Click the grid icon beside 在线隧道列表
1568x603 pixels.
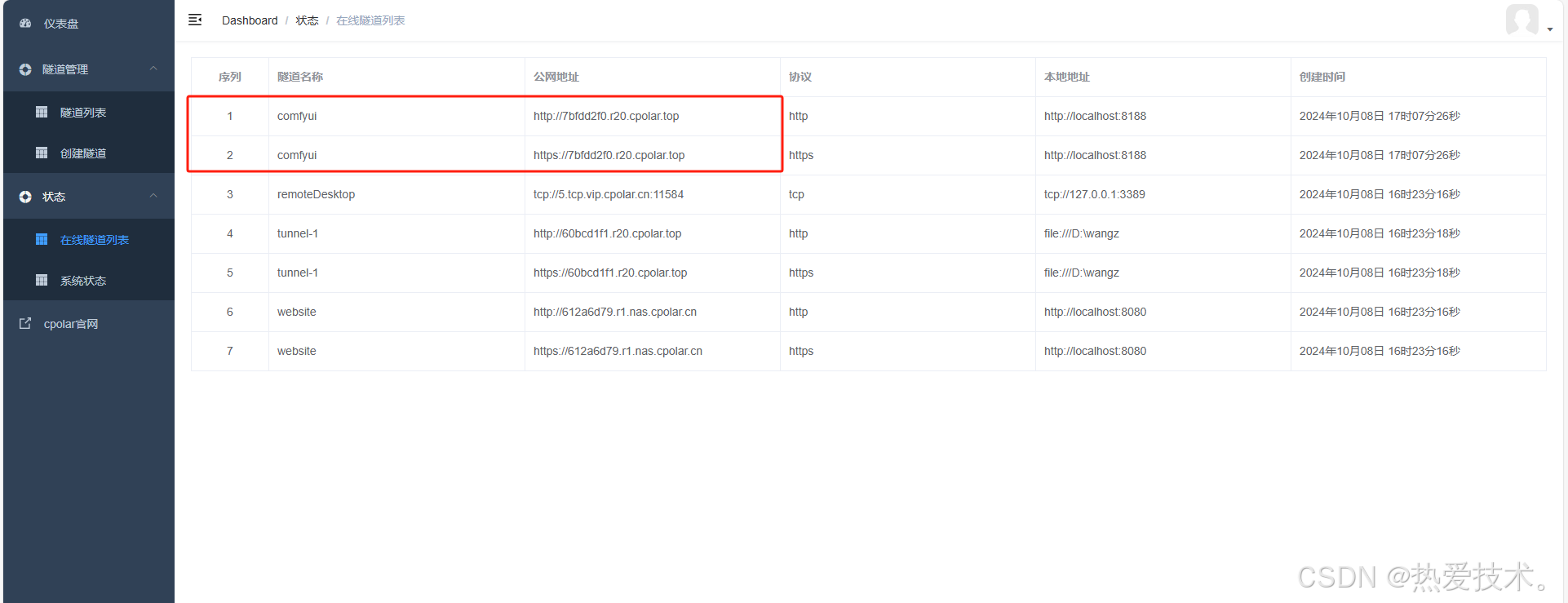(x=42, y=239)
